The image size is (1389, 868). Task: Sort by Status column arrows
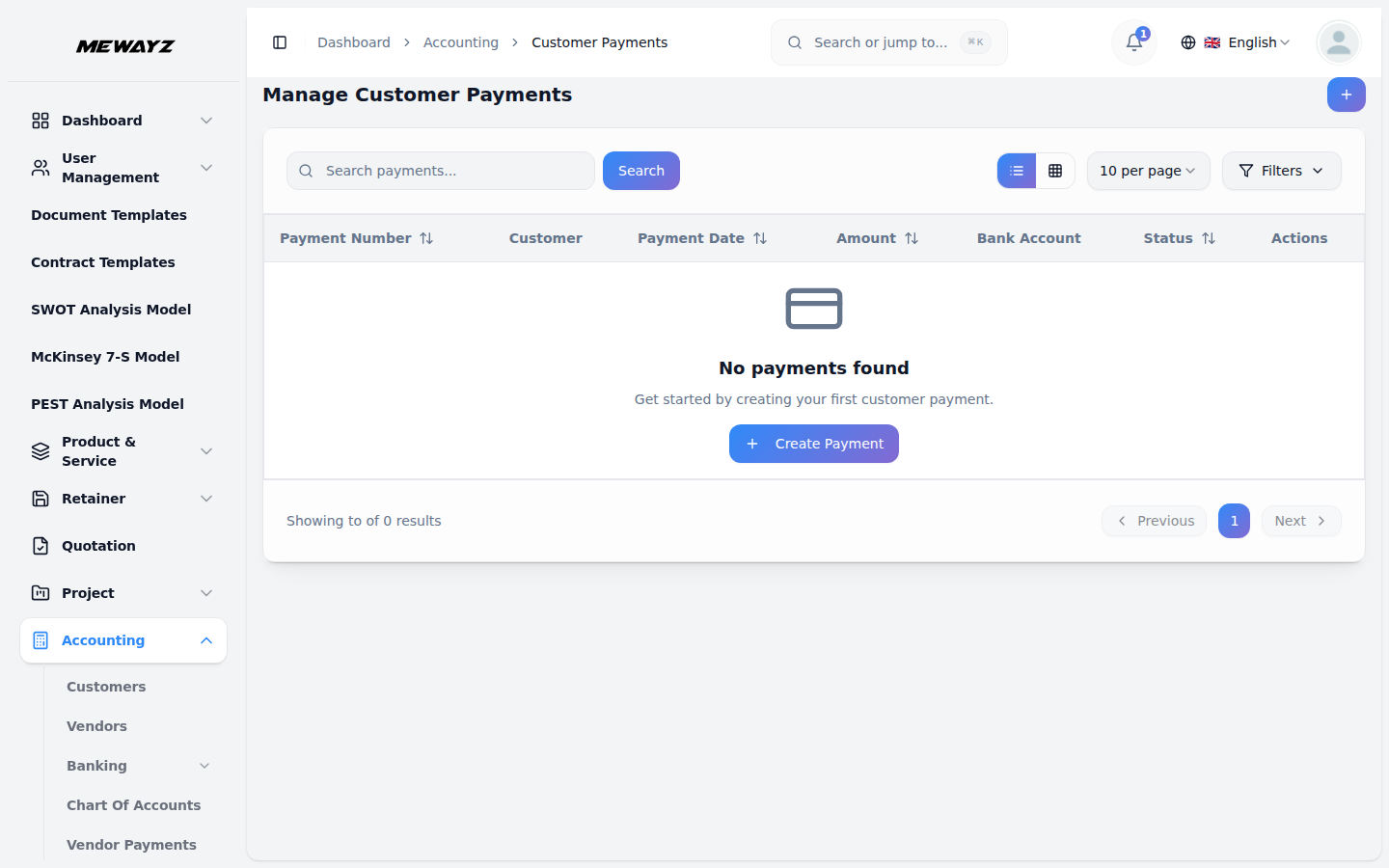point(1209,238)
